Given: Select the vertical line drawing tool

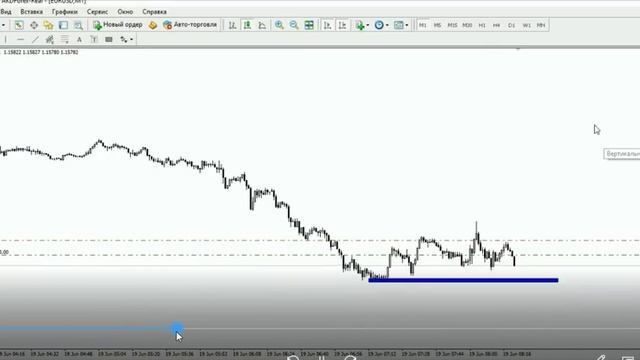Looking at the screenshot, I should click(5, 40).
